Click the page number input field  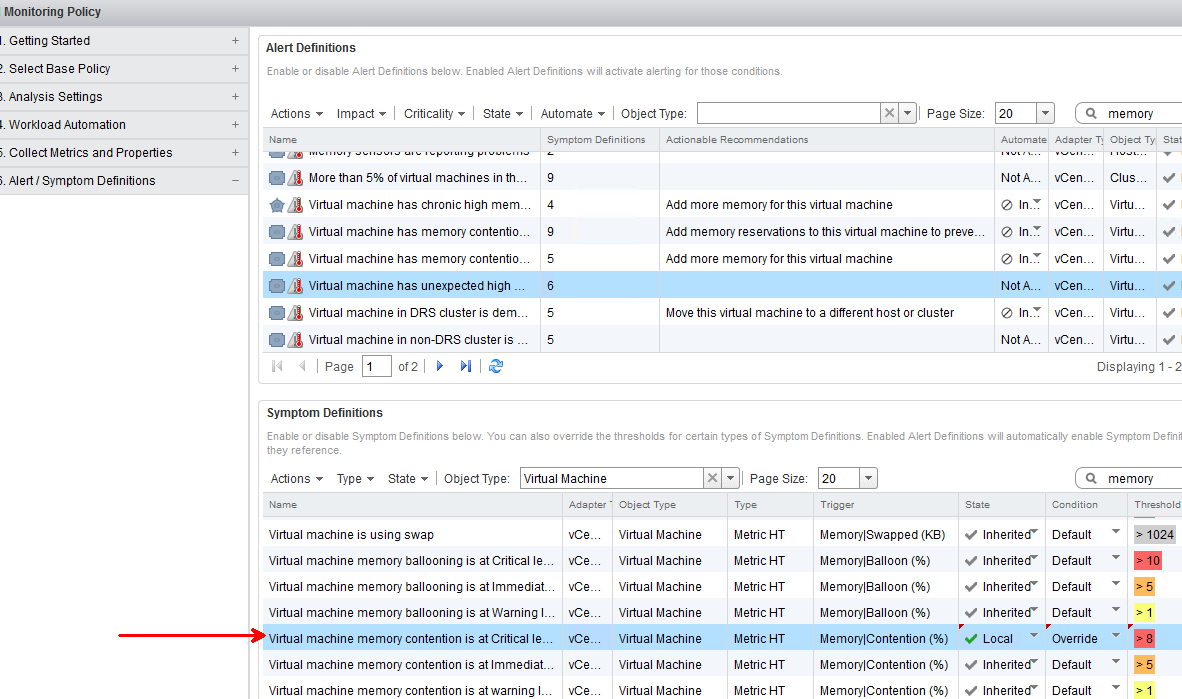377,367
